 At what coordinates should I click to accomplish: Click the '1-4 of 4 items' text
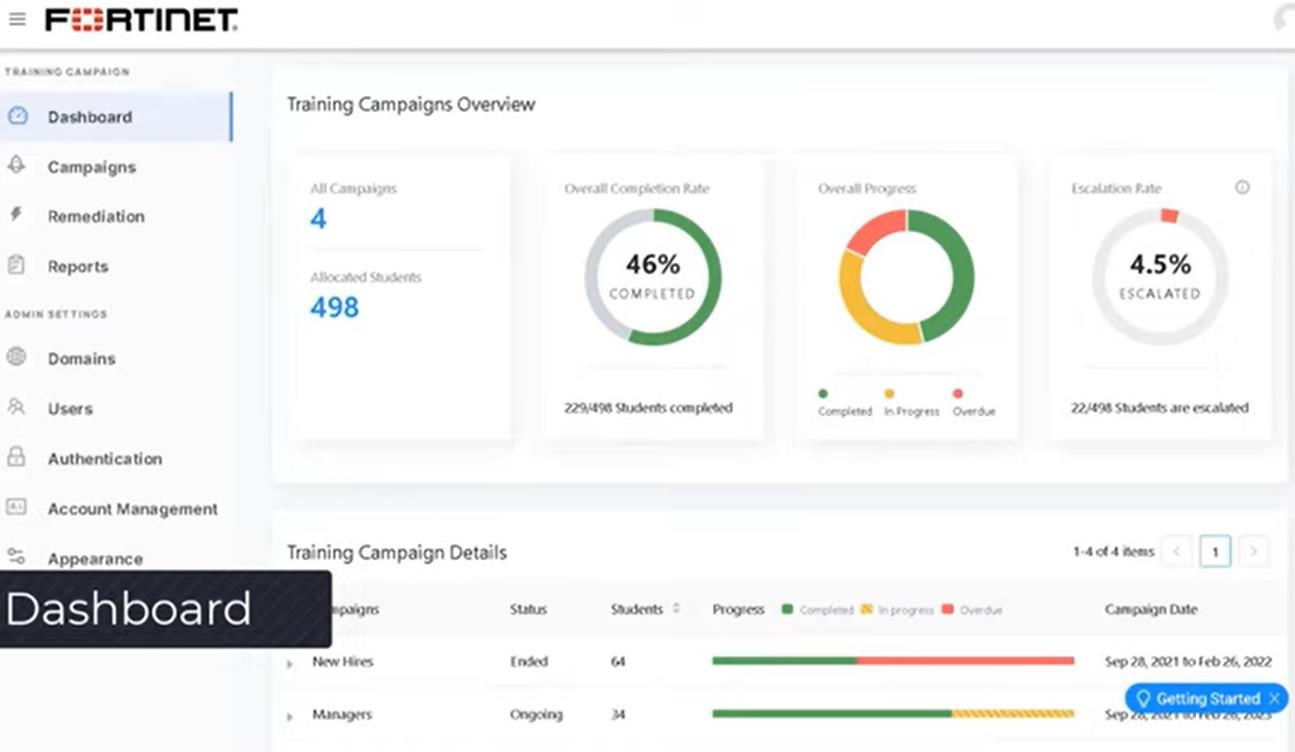pos(1113,552)
